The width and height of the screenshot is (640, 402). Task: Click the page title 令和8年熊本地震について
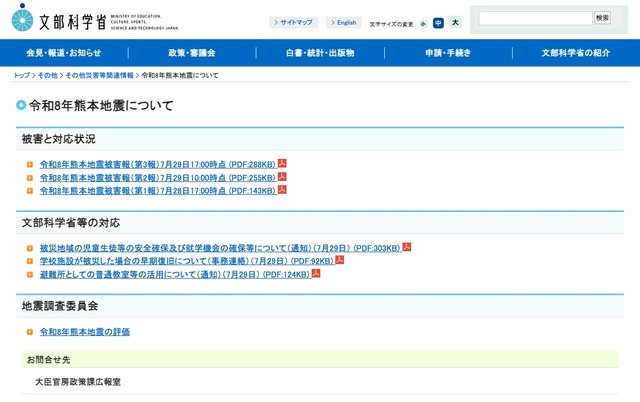click(x=101, y=106)
